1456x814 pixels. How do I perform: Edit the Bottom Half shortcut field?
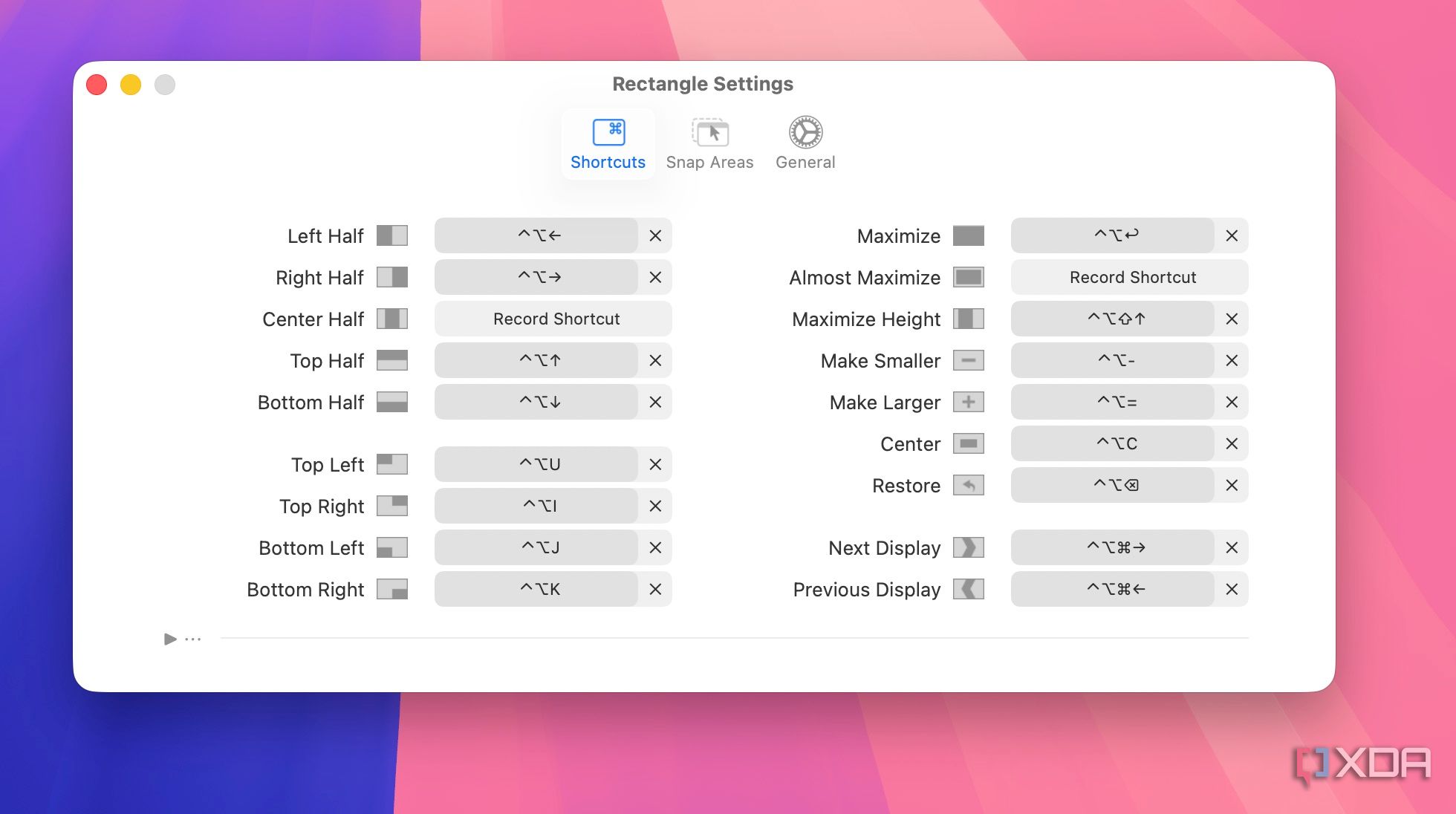[536, 402]
